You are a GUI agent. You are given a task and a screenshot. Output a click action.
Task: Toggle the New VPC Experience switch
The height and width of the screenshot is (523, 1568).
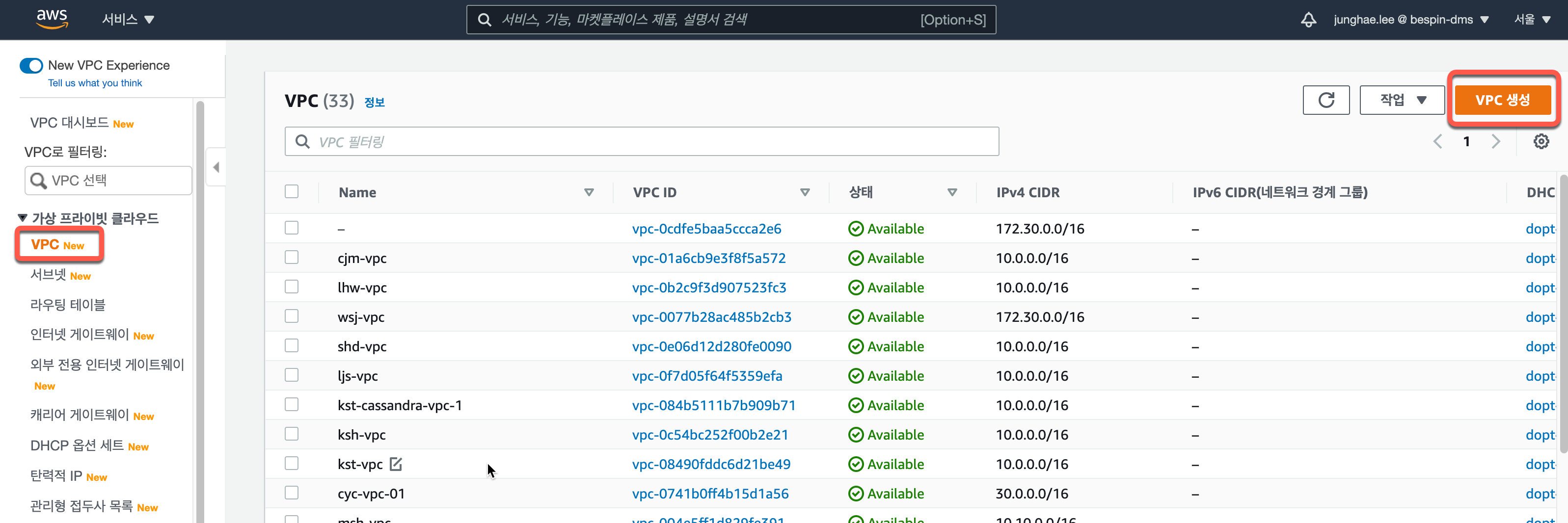(x=31, y=65)
